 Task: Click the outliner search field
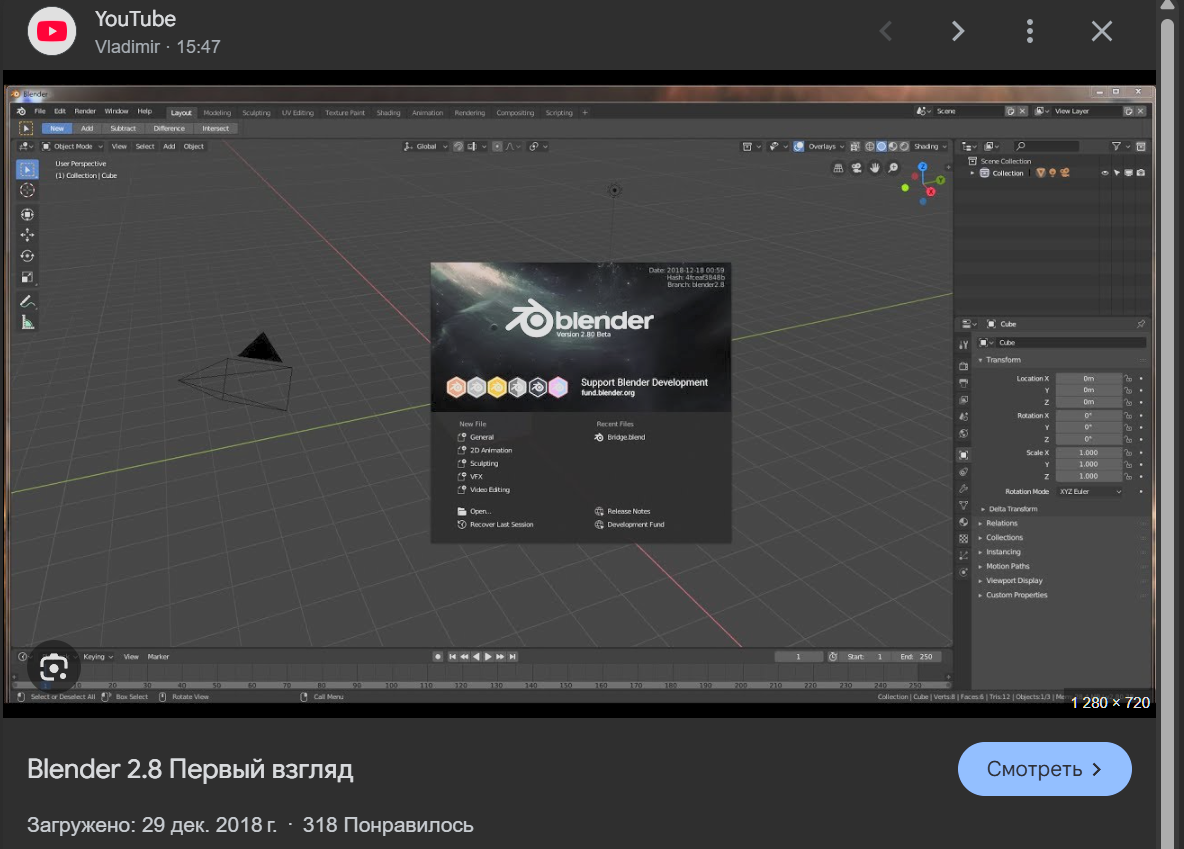tap(1045, 147)
